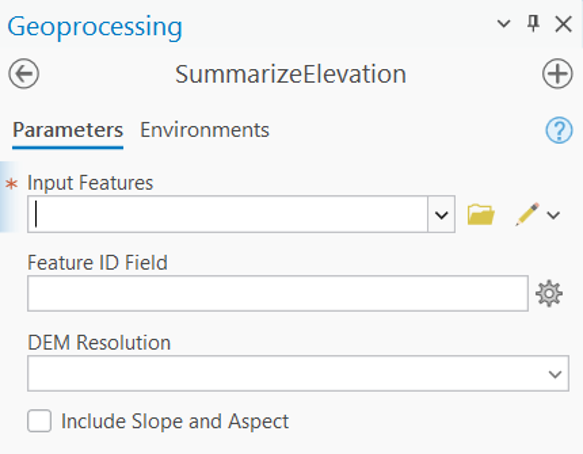Switch to the Environments tab
The width and height of the screenshot is (583, 454).
click(204, 130)
